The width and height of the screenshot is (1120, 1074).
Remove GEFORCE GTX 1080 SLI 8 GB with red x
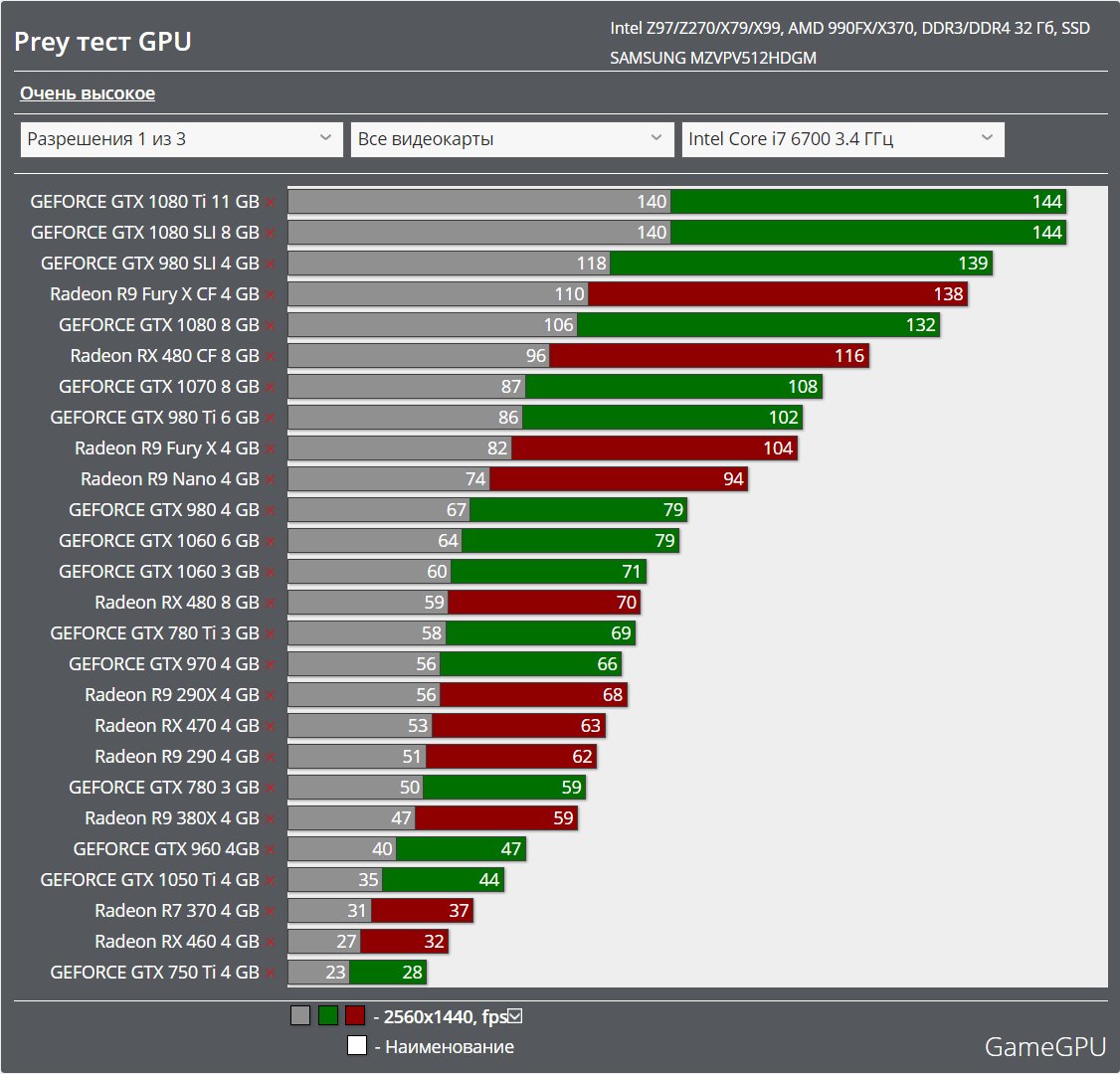coord(270,234)
